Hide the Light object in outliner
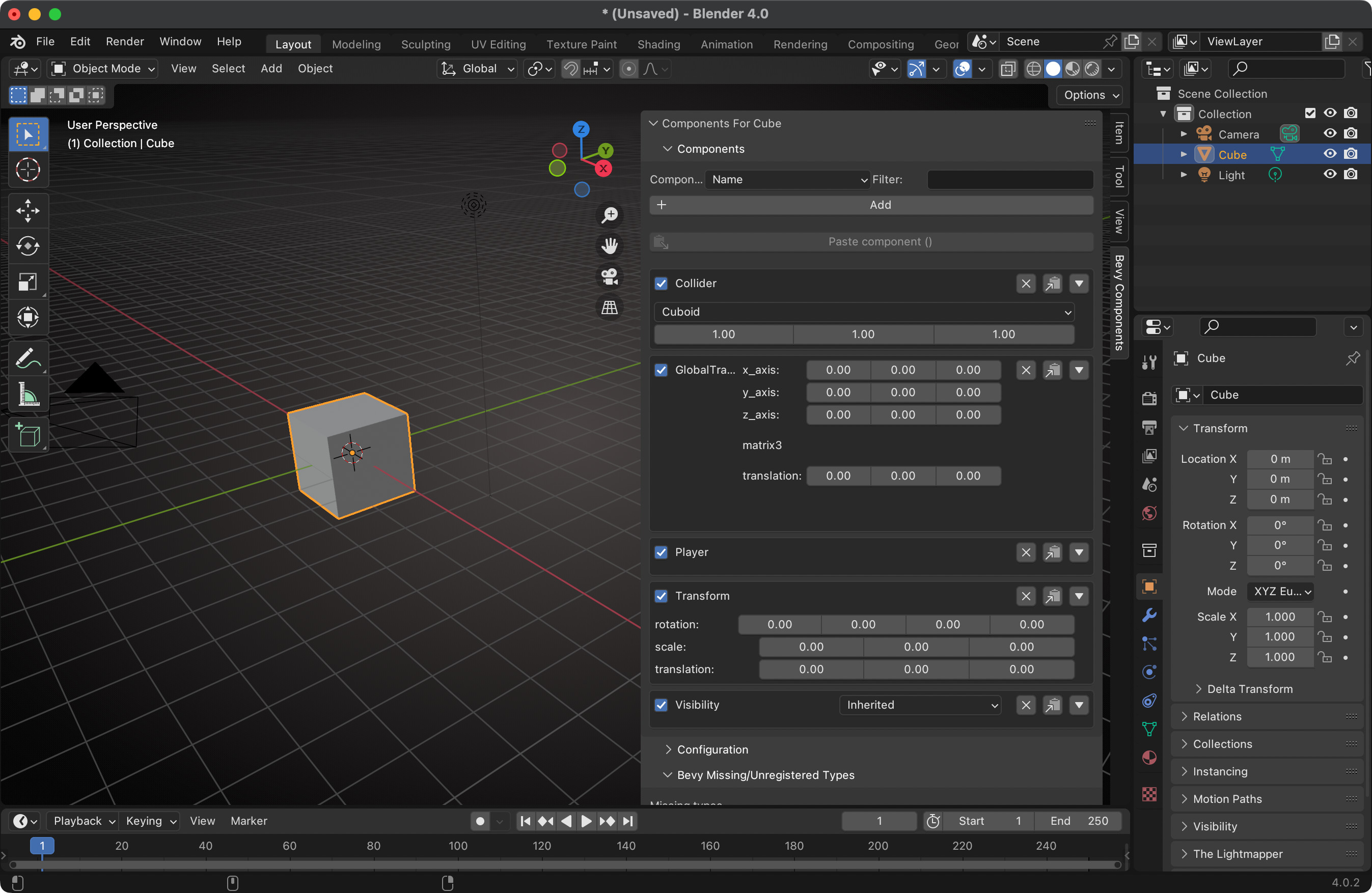The image size is (1372, 893). point(1329,175)
